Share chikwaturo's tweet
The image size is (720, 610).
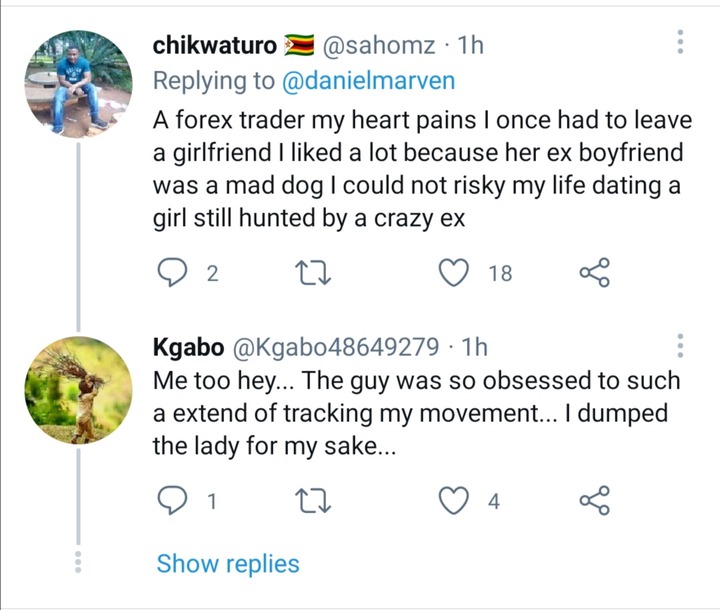pyautogui.click(x=595, y=273)
